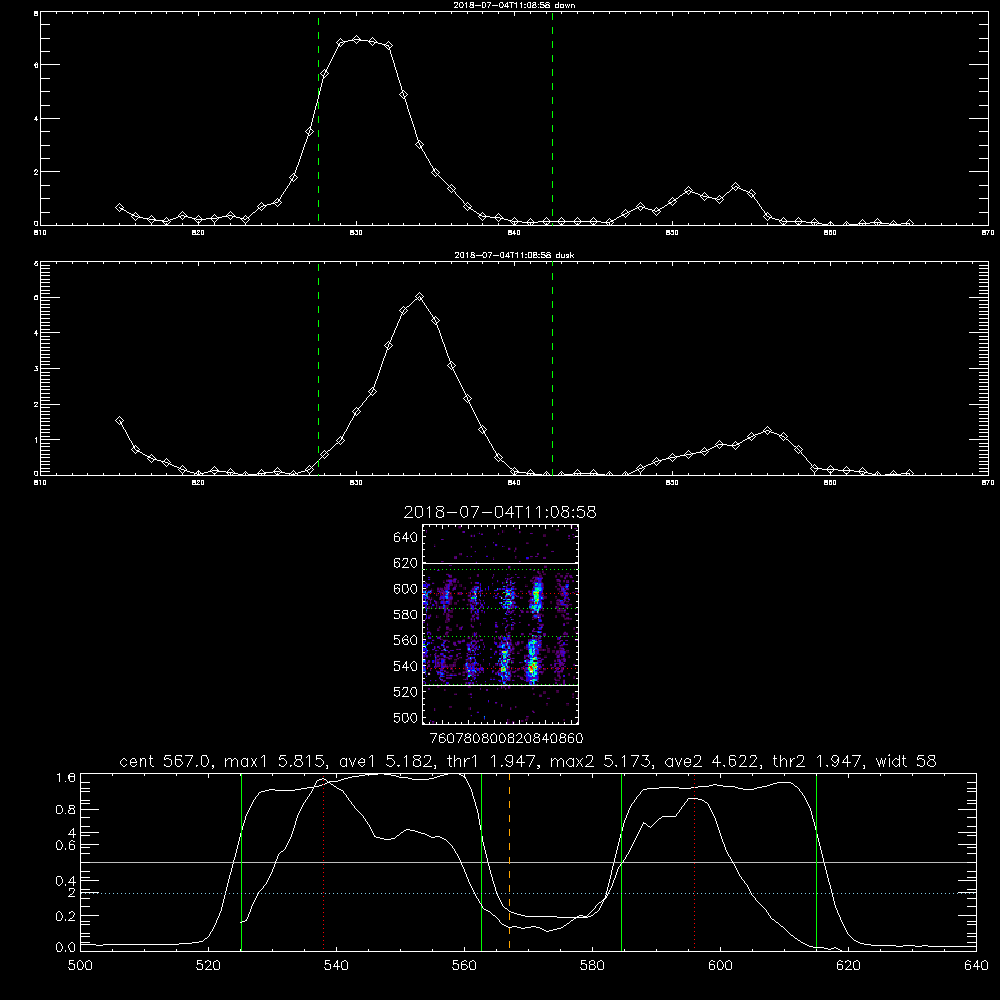The height and width of the screenshot is (1000, 1000).
Task: Click the 0.8 label on the bottom plot y-axis
Action: (x=66, y=809)
